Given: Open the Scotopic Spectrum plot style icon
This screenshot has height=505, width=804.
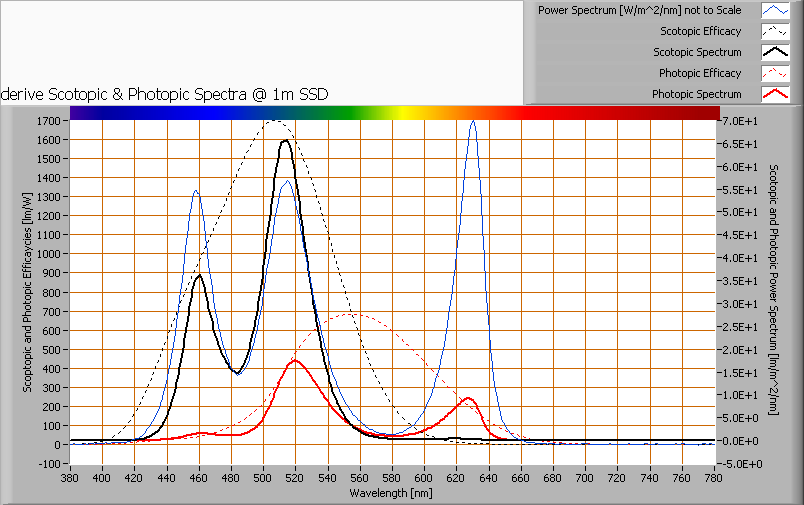Looking at the screenshot, I should point(775,52).
